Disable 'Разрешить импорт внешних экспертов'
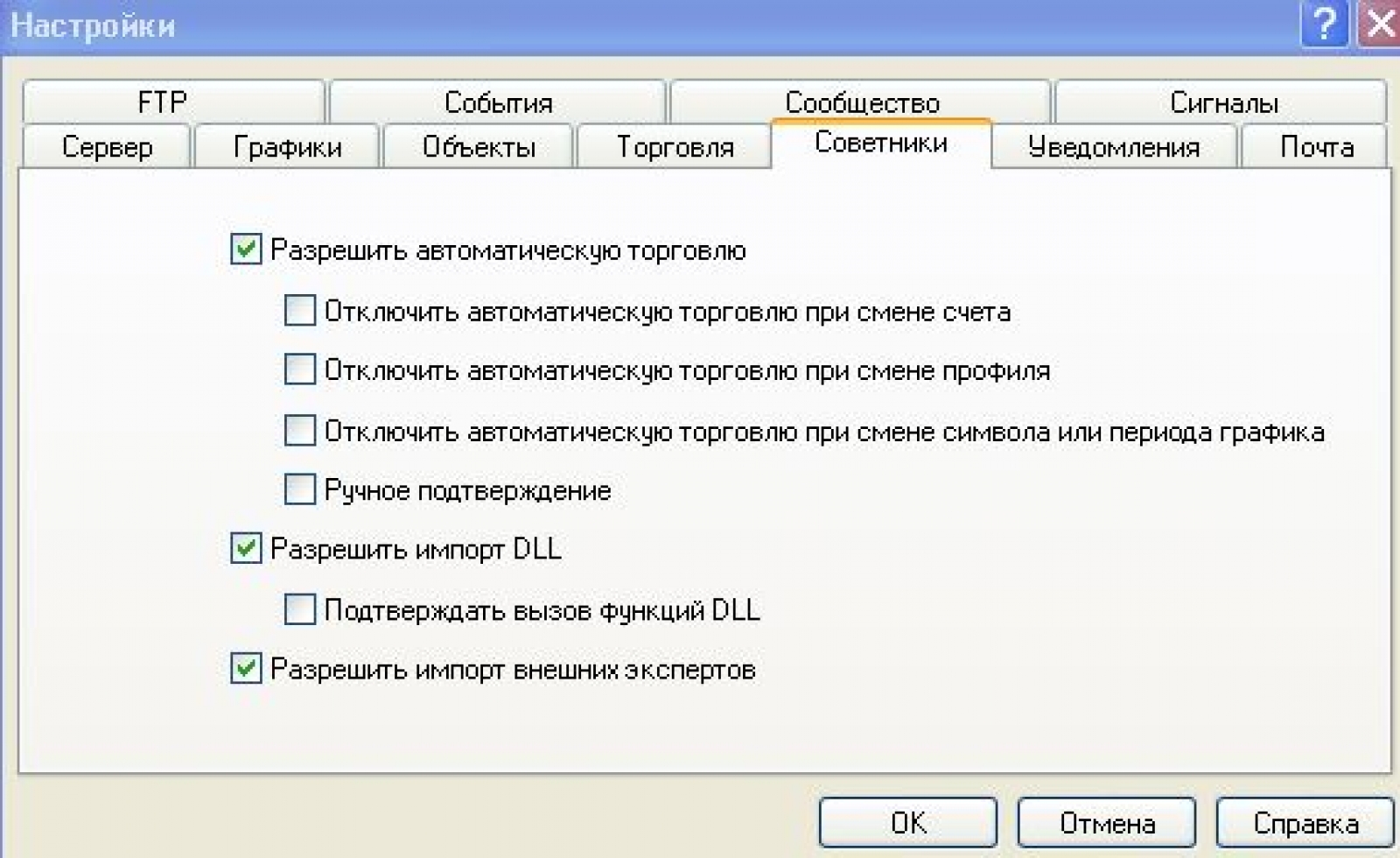The height and width of the screenshot is (858, 1400). click(x=246, y=669)
